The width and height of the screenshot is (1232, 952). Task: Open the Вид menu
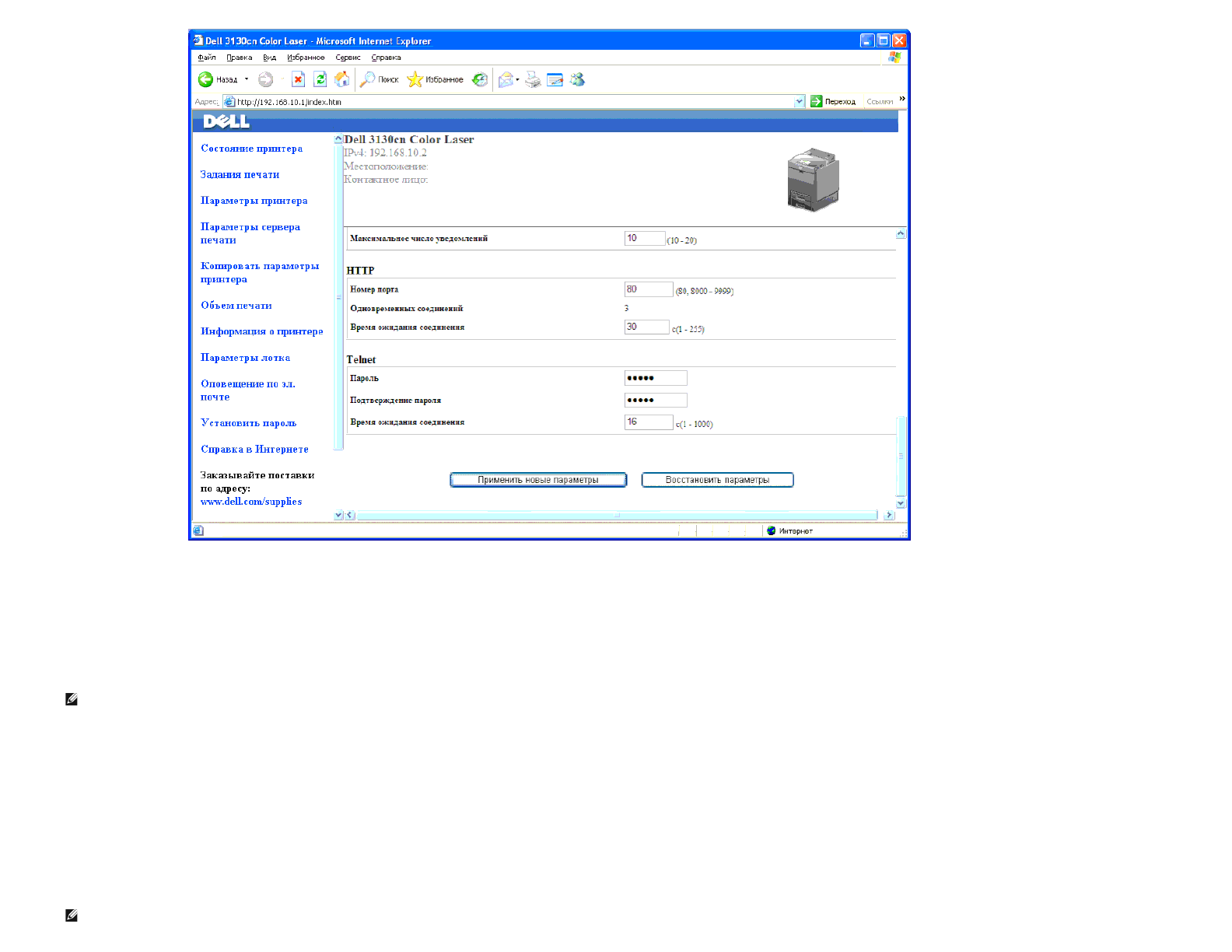point(269,58)
